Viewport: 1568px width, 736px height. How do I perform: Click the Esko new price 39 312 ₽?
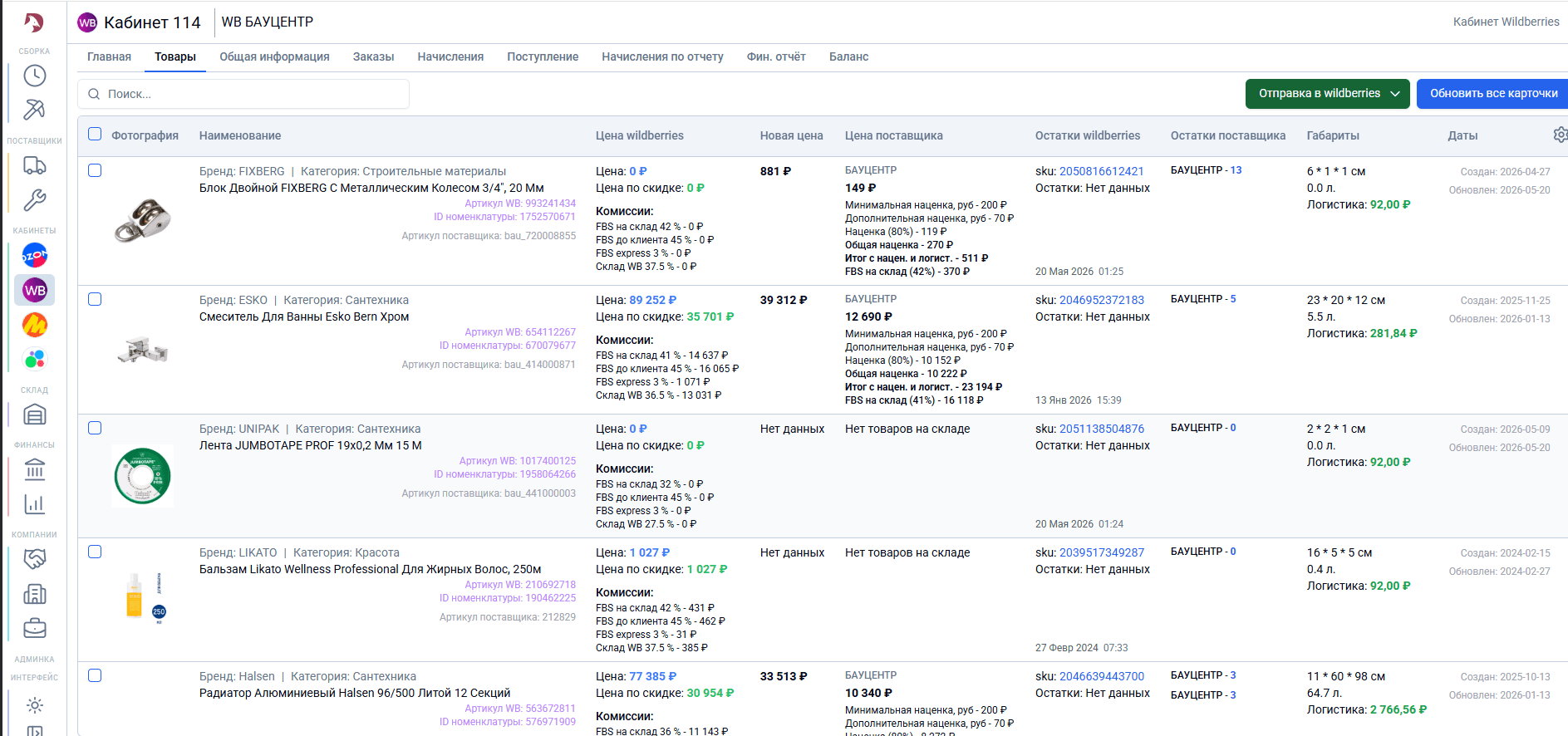(783, 300)
